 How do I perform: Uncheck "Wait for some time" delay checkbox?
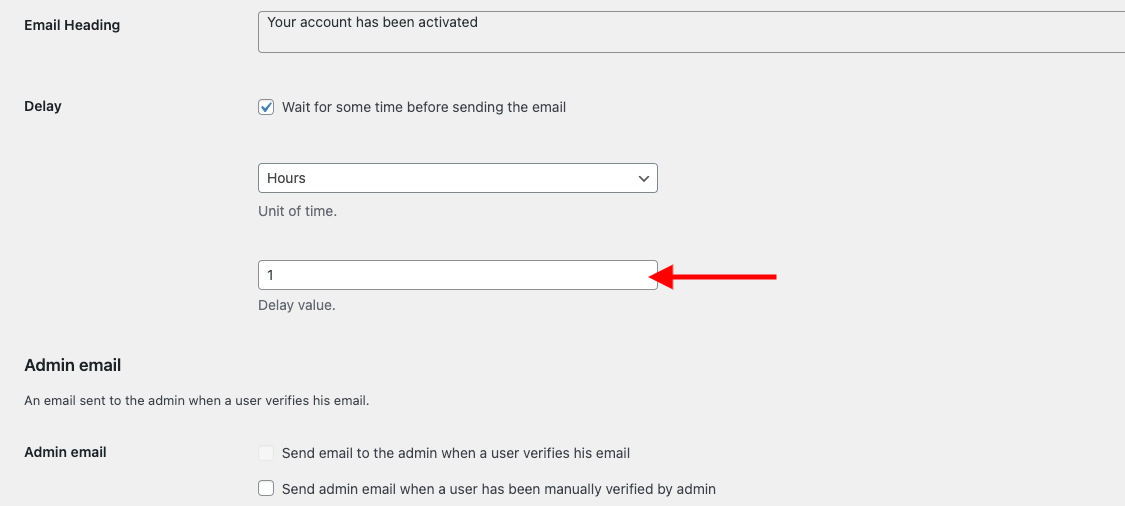(x=266, y=107)
